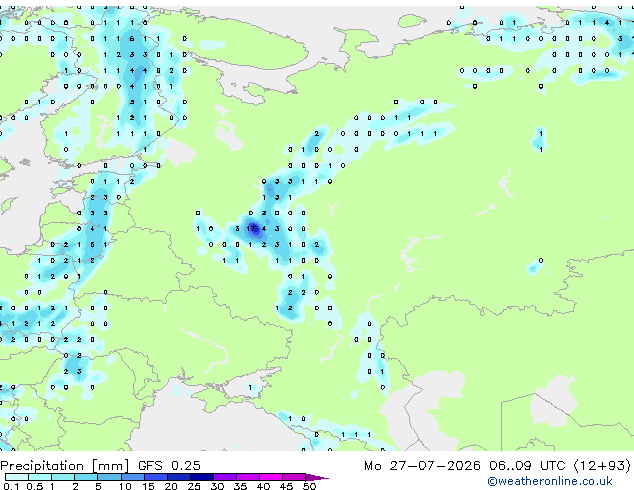Click the legend label '35'
This screenshot has width=634, height=490.
pyautogui.click(x=240, y=486)
